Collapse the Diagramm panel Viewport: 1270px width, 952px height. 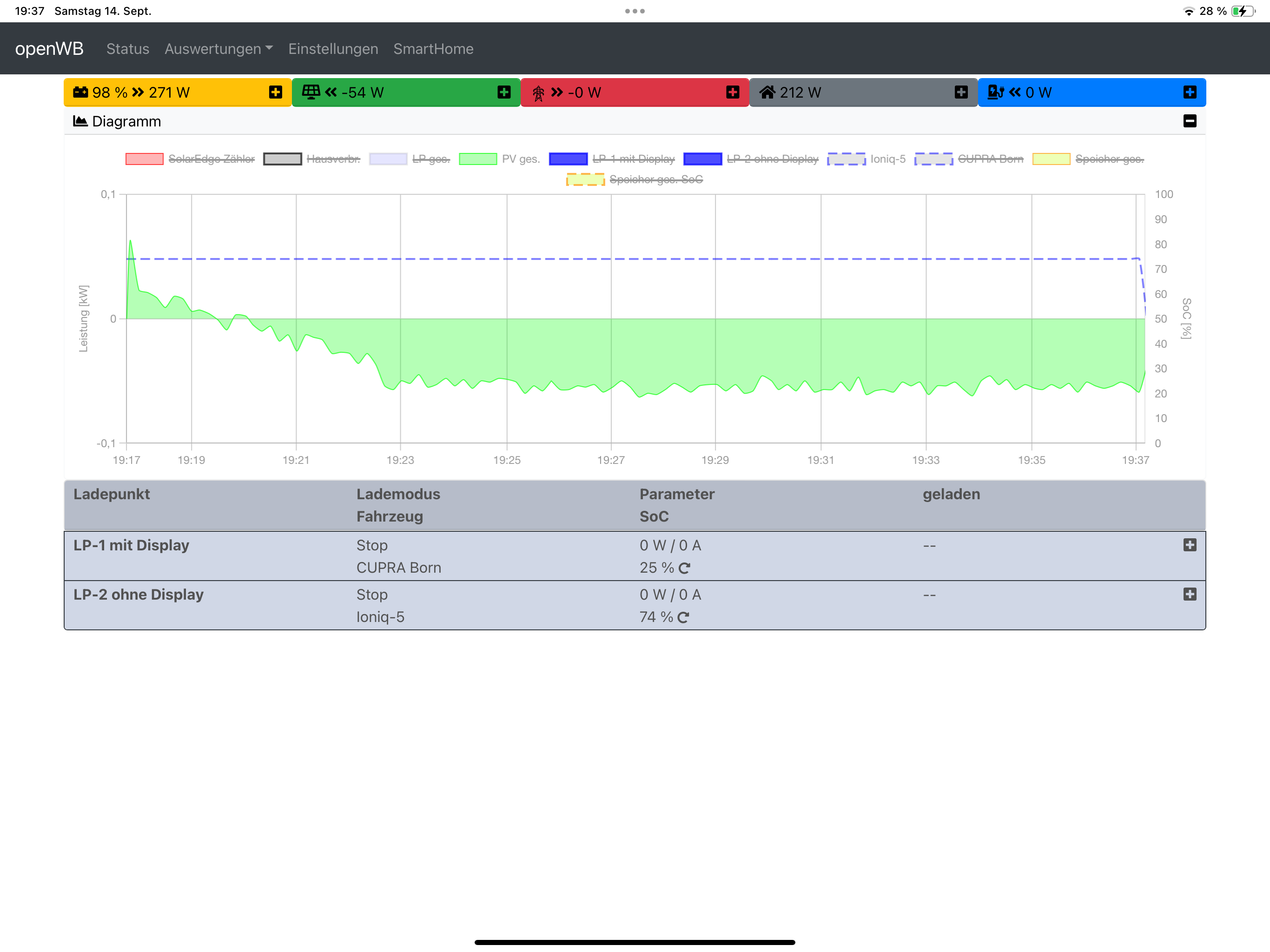tap(1190, 121)
